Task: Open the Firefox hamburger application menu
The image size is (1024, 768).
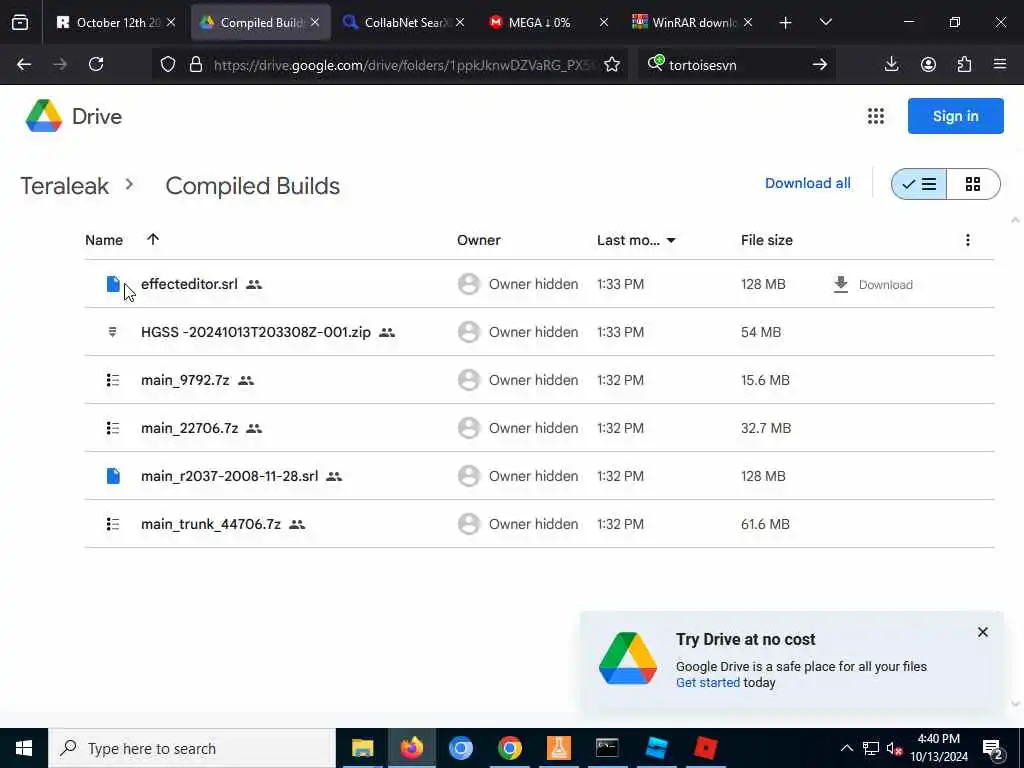Action: pyautogui.click(x=1000, y=64)
